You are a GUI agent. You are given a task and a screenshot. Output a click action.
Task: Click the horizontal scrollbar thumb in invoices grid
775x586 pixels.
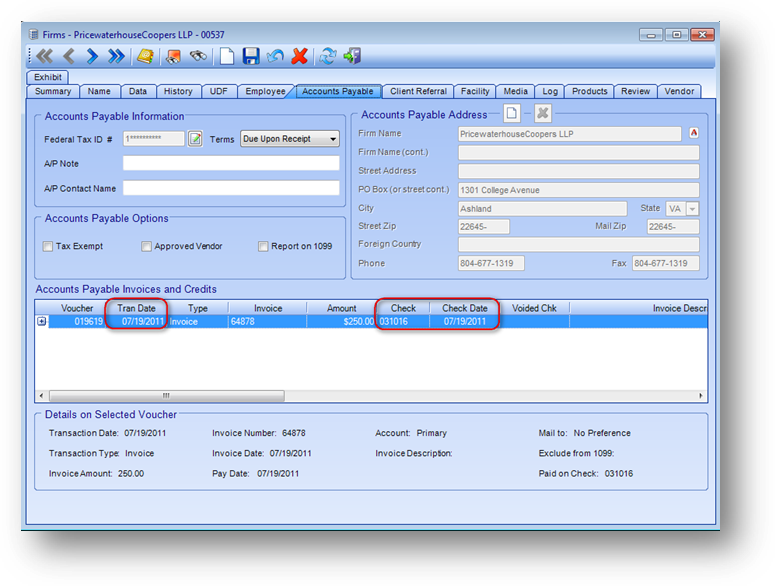pyautogui.click(x=167, y=396)
